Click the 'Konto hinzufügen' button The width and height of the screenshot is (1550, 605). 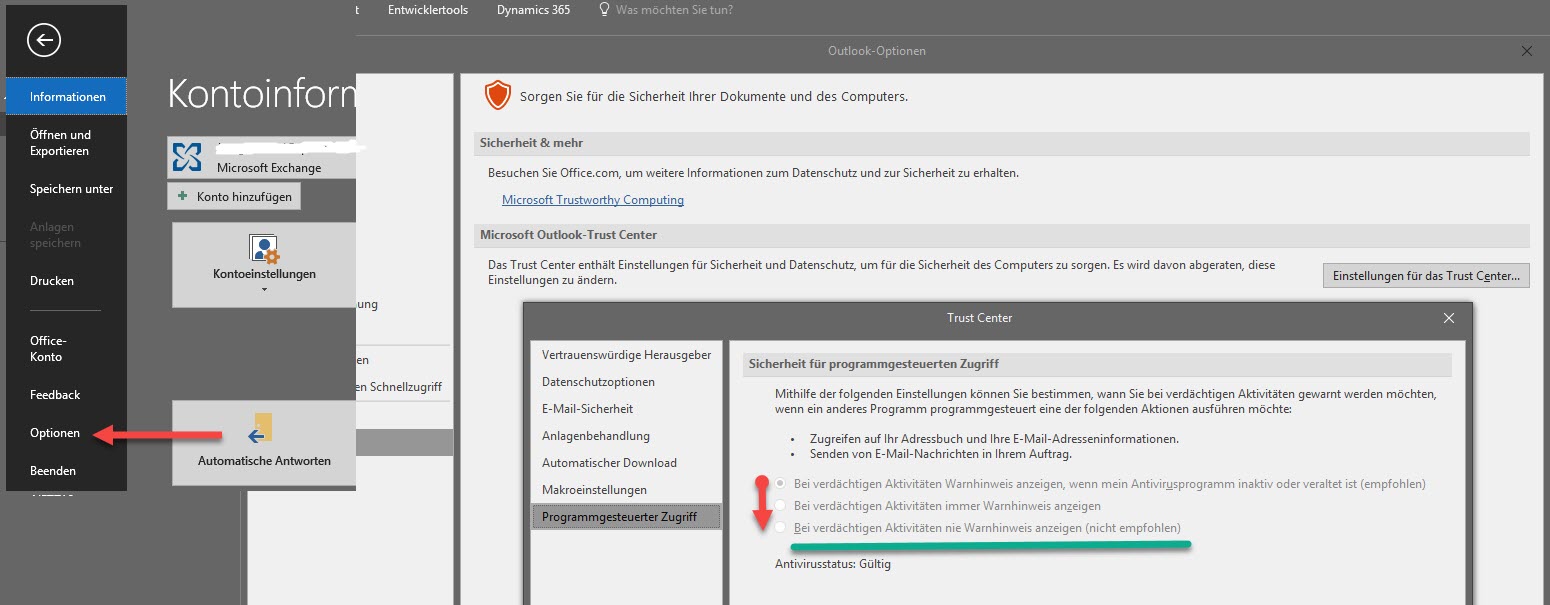[234, 197]
